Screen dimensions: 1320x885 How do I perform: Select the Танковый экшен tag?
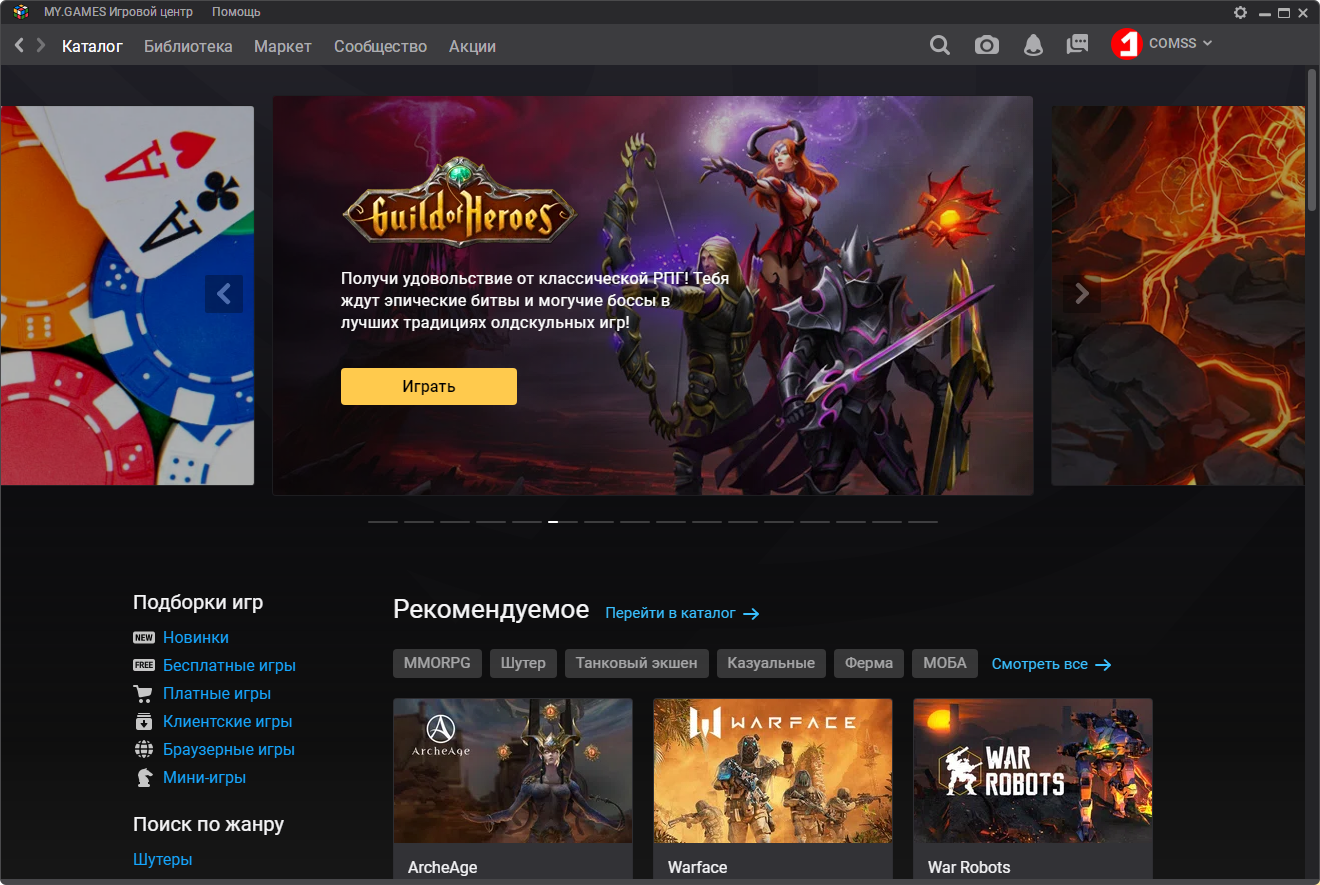[x=637, y=663]
